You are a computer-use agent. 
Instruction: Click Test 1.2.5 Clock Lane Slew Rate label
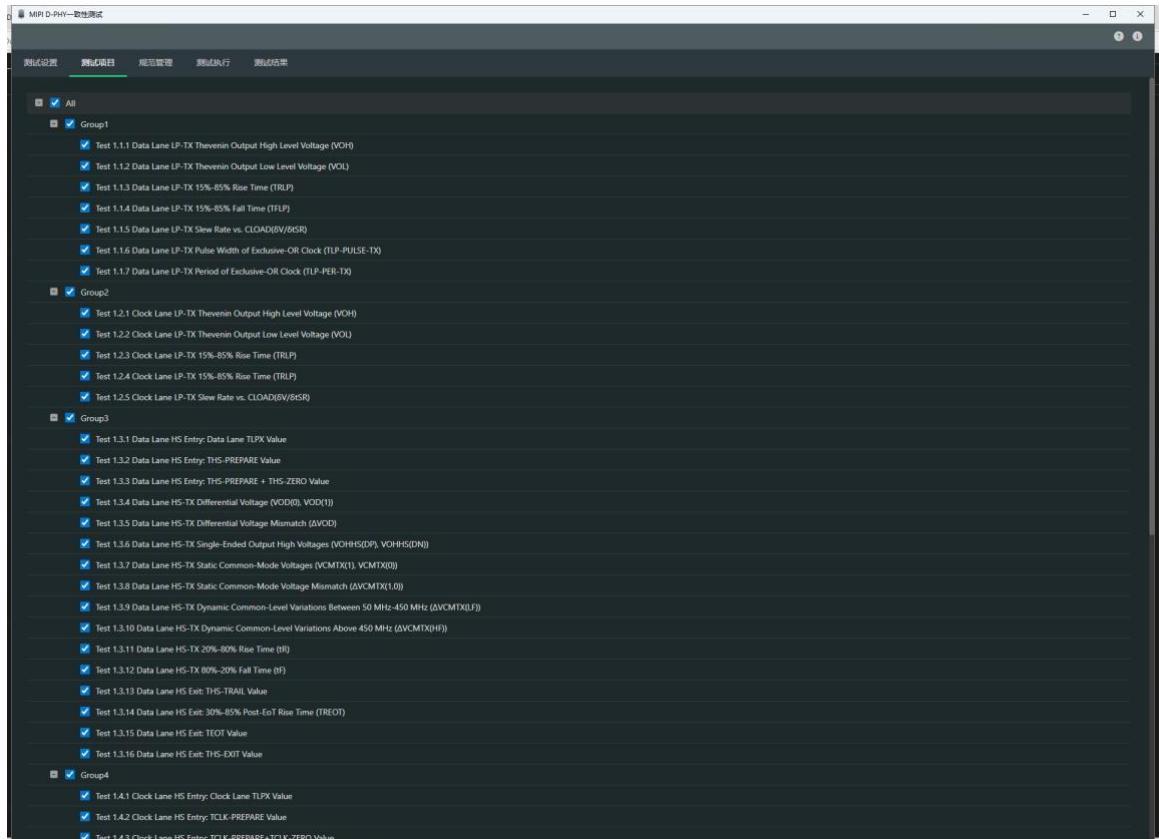pyautogui.click(x=203, y=398)
